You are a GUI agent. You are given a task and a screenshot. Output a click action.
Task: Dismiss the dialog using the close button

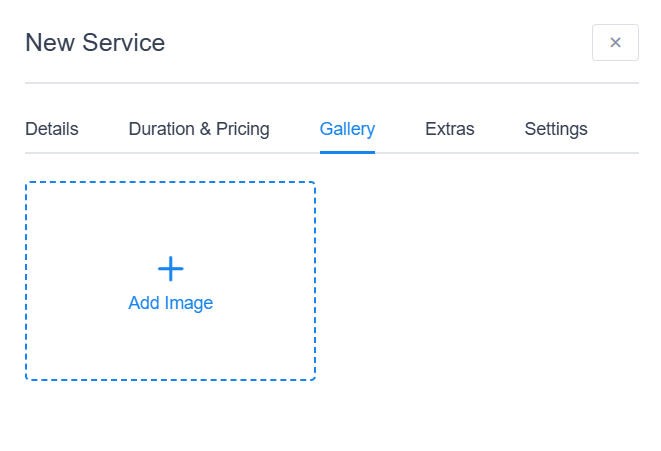tap(615, 43)
